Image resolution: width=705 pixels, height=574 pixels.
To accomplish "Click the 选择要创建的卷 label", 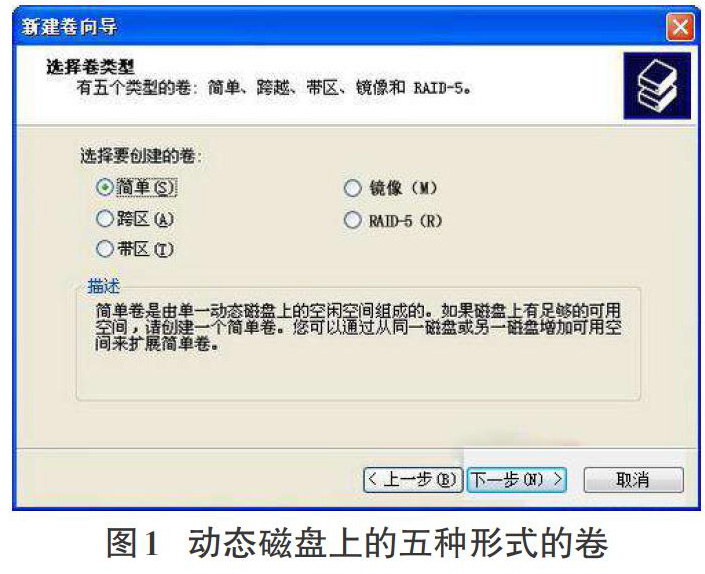I will pos(141,156).
